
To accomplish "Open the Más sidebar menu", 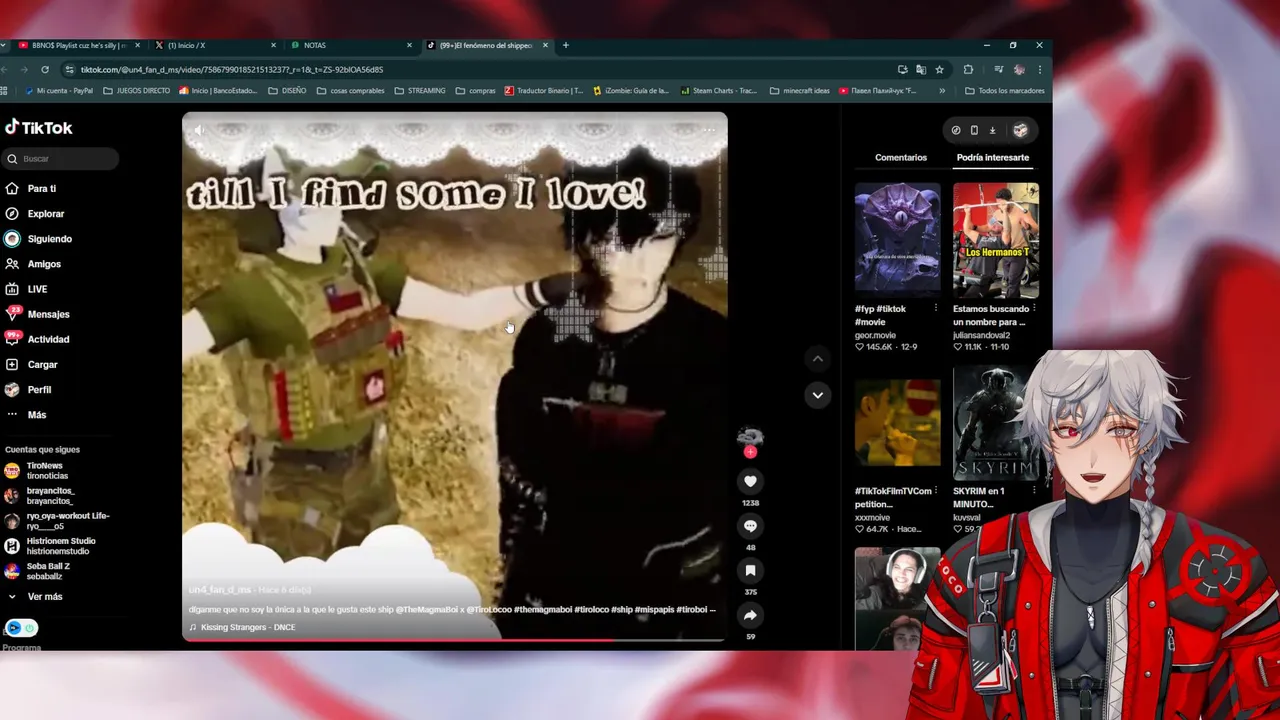I will [x=25, y=415].
